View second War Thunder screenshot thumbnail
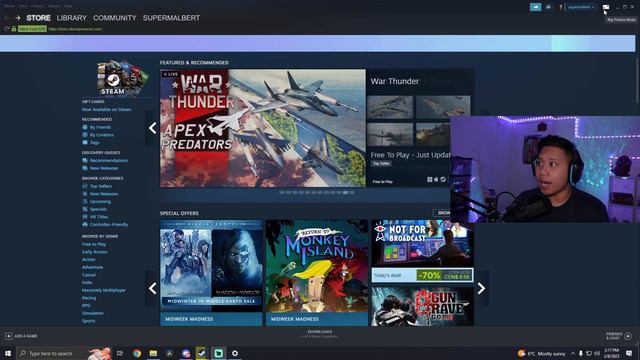Screen dimensions: 640x360 (x=443, y=107)
